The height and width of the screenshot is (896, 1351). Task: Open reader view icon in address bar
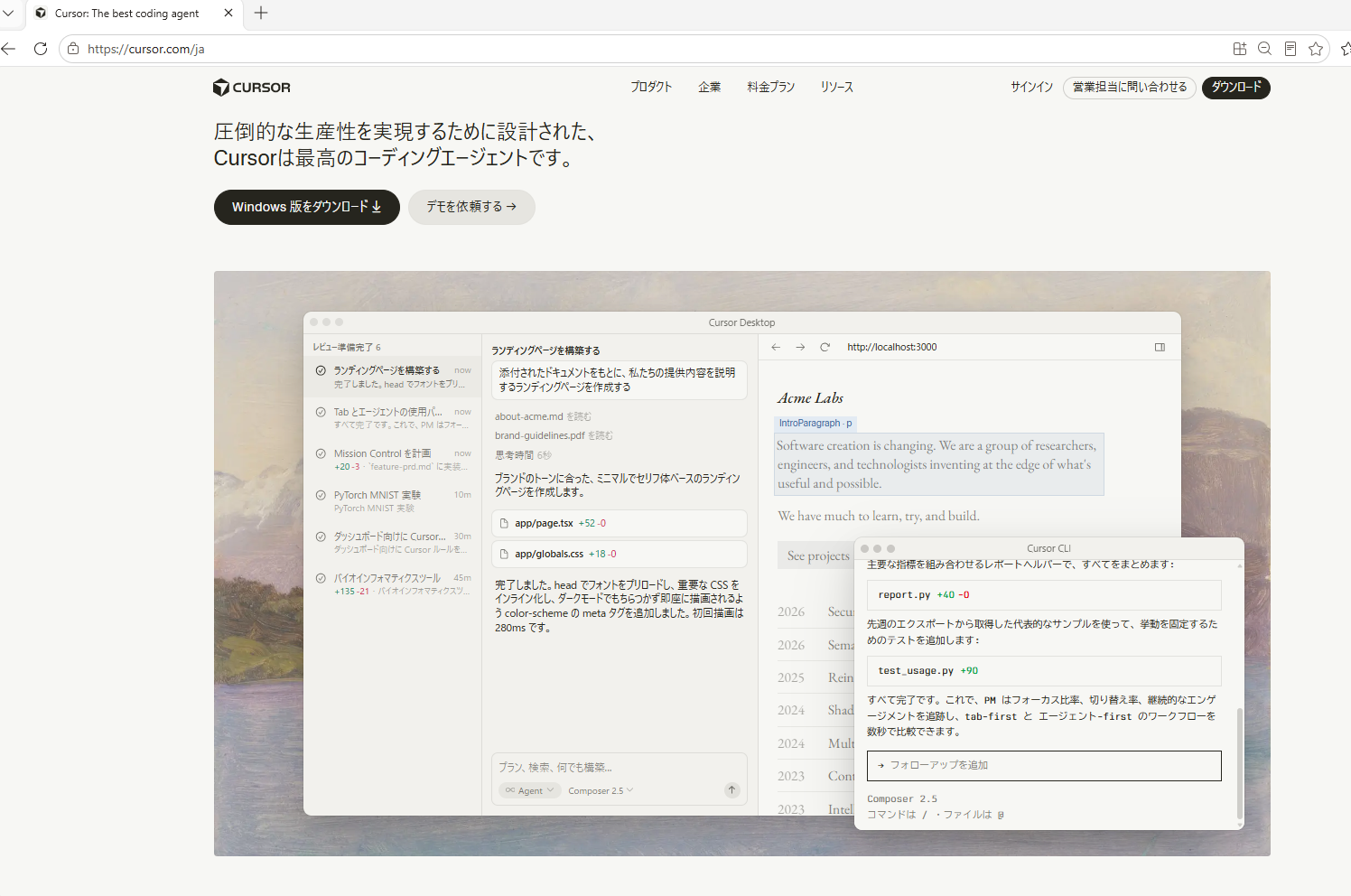[1290, 49]
